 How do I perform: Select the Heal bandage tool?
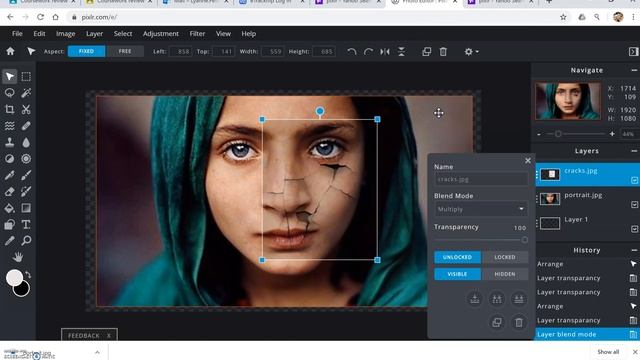[x=26, y=126]
